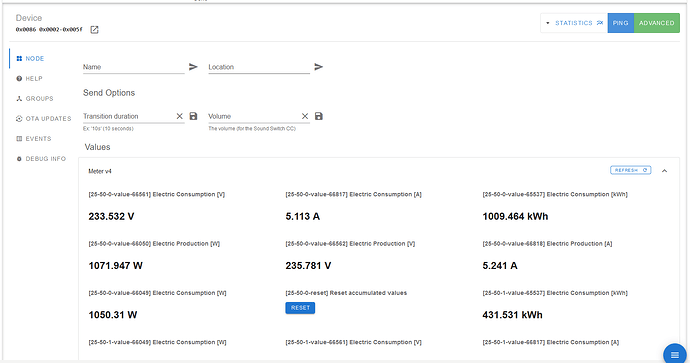The width and height of the screenshot is (690, 363).
Task: Send the Name field value
Action: coord(193,67)
